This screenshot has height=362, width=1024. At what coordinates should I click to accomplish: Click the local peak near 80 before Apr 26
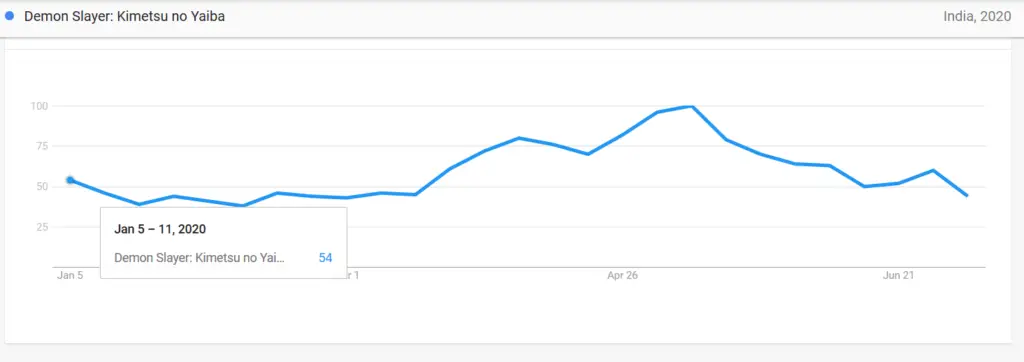pyautogui.click(x=519, y=138)
